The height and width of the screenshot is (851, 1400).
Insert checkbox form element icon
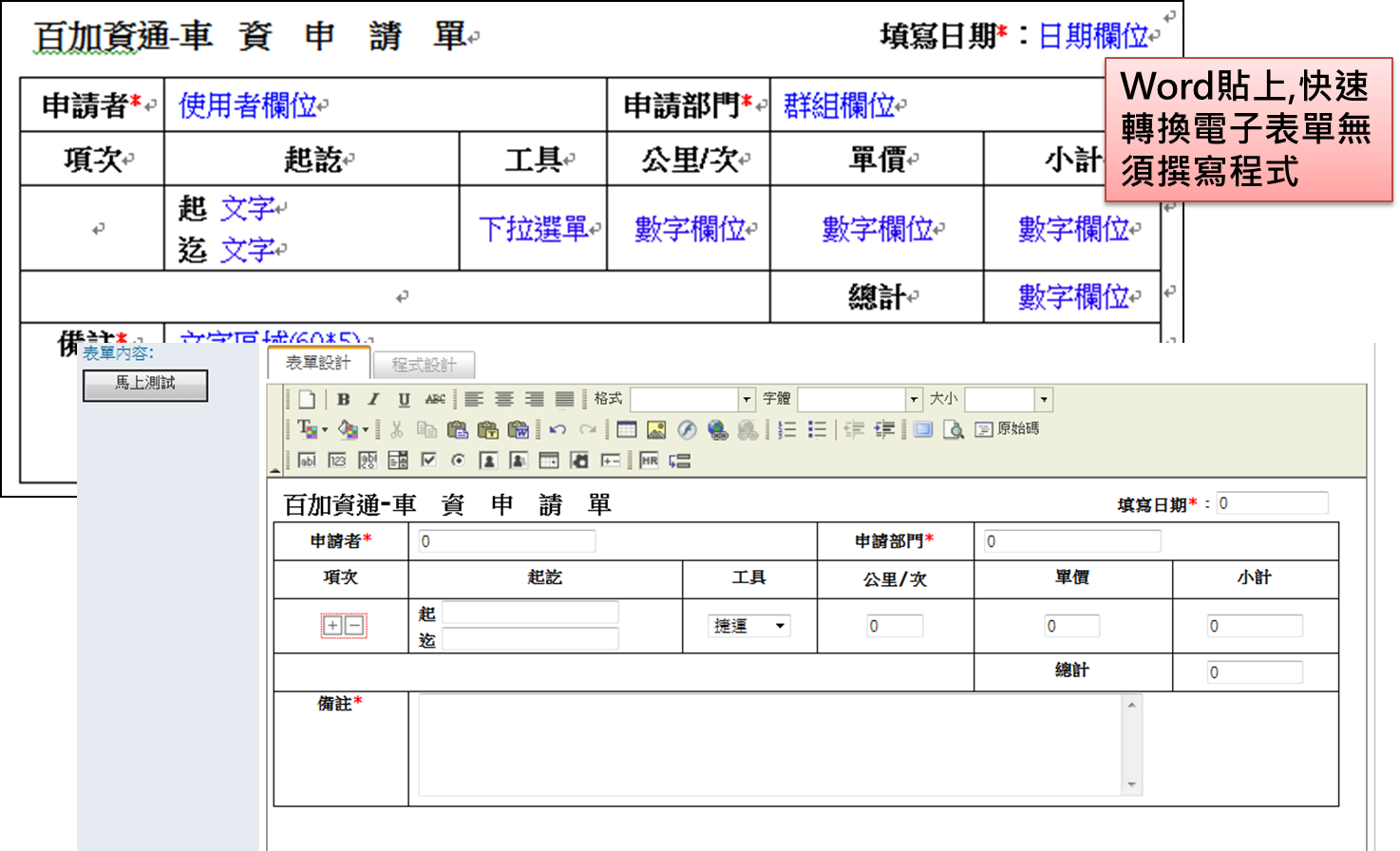pos(429,461)
